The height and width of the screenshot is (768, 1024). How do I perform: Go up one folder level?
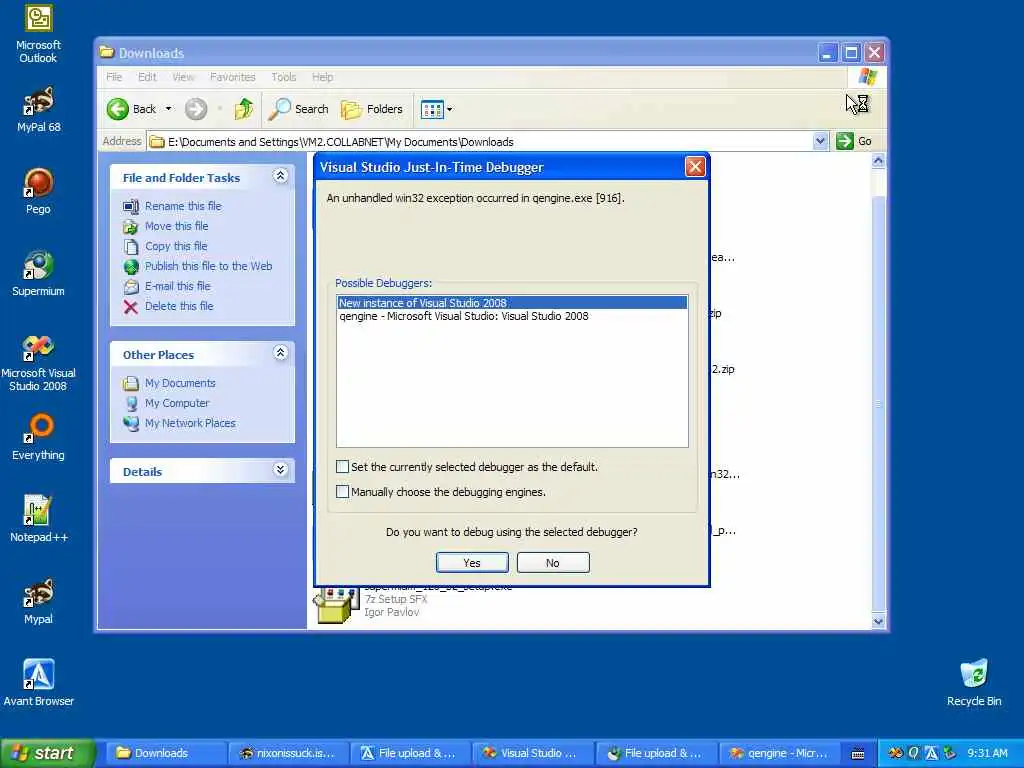pos(244,109)
